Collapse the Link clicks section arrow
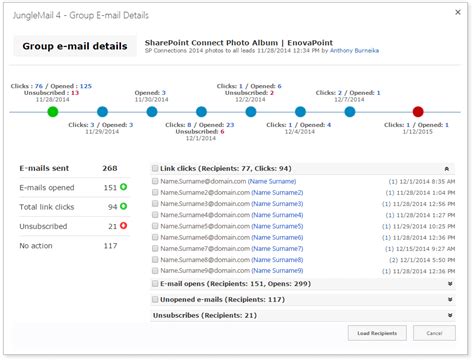Screen dimensions: 474x361 (x=447, y=169)
